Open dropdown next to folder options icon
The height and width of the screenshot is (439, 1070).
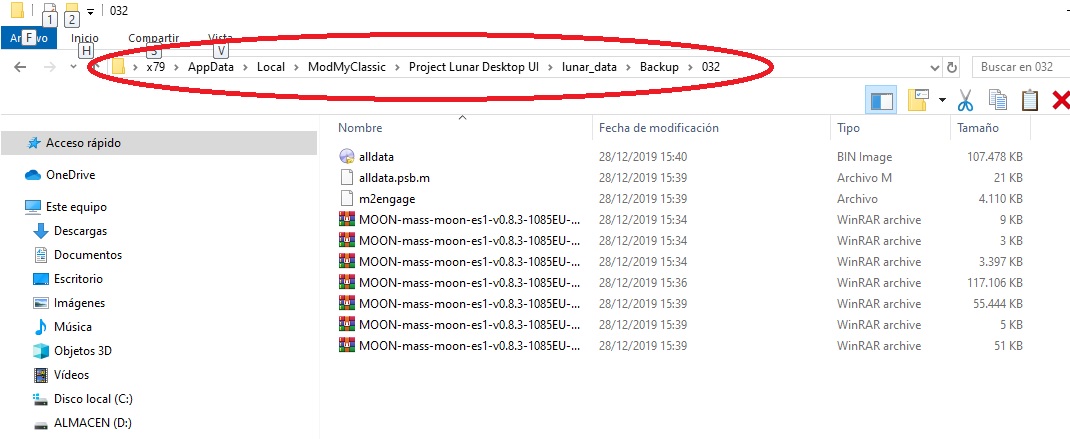coord(942,100)
